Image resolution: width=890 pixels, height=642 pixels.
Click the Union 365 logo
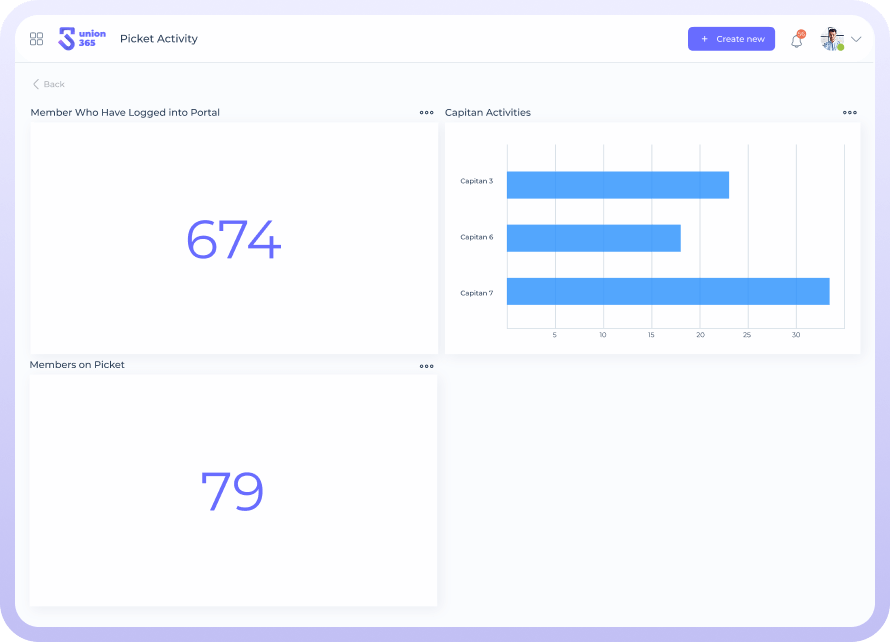tap(82, 39)
